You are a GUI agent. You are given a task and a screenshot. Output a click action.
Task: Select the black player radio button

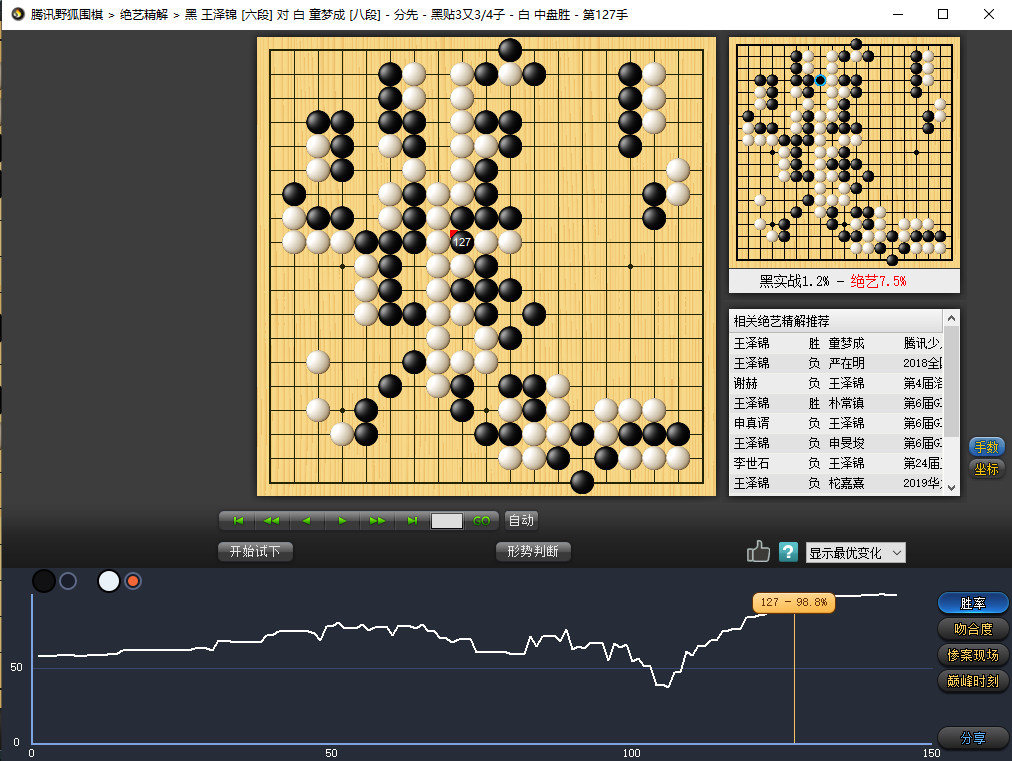(x=68, y=581)
